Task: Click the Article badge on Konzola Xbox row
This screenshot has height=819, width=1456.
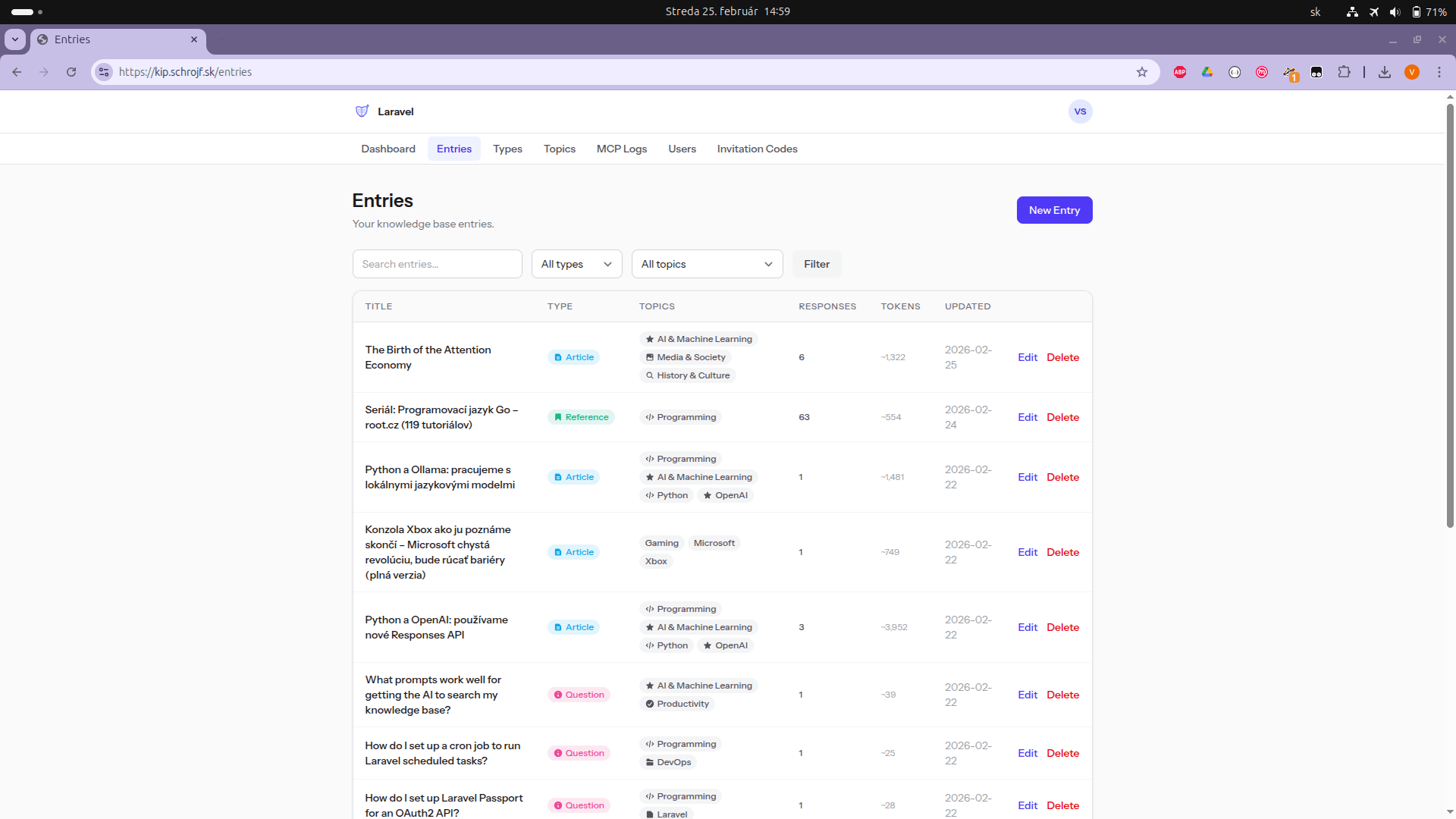Action: [x=573, y=552]
